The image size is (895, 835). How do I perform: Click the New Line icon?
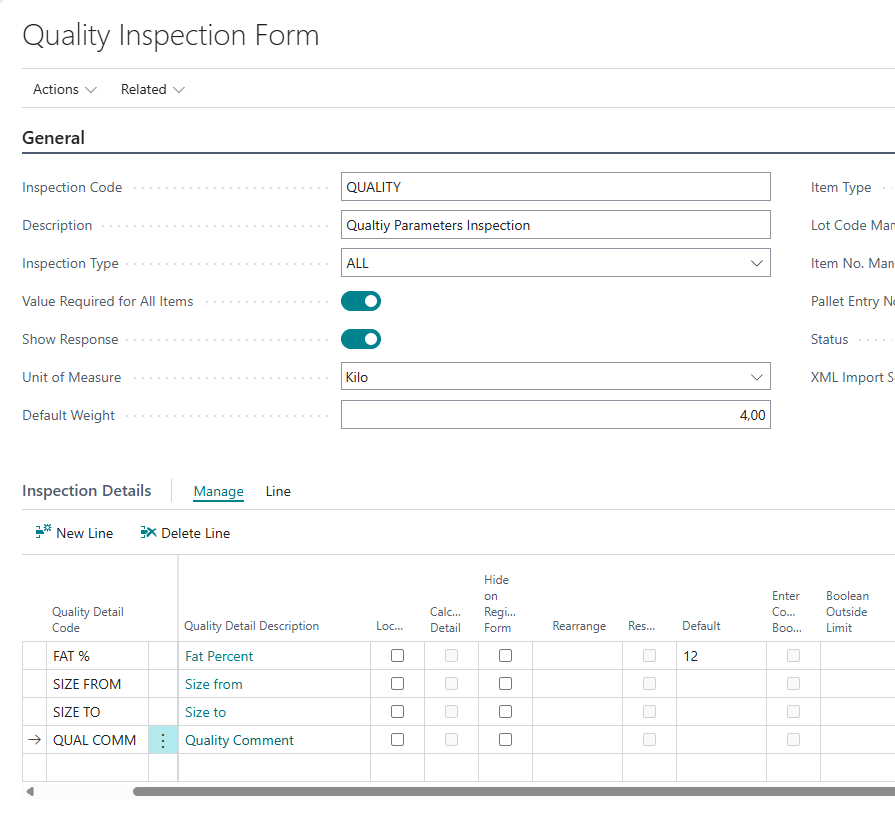tap(43, 533)
